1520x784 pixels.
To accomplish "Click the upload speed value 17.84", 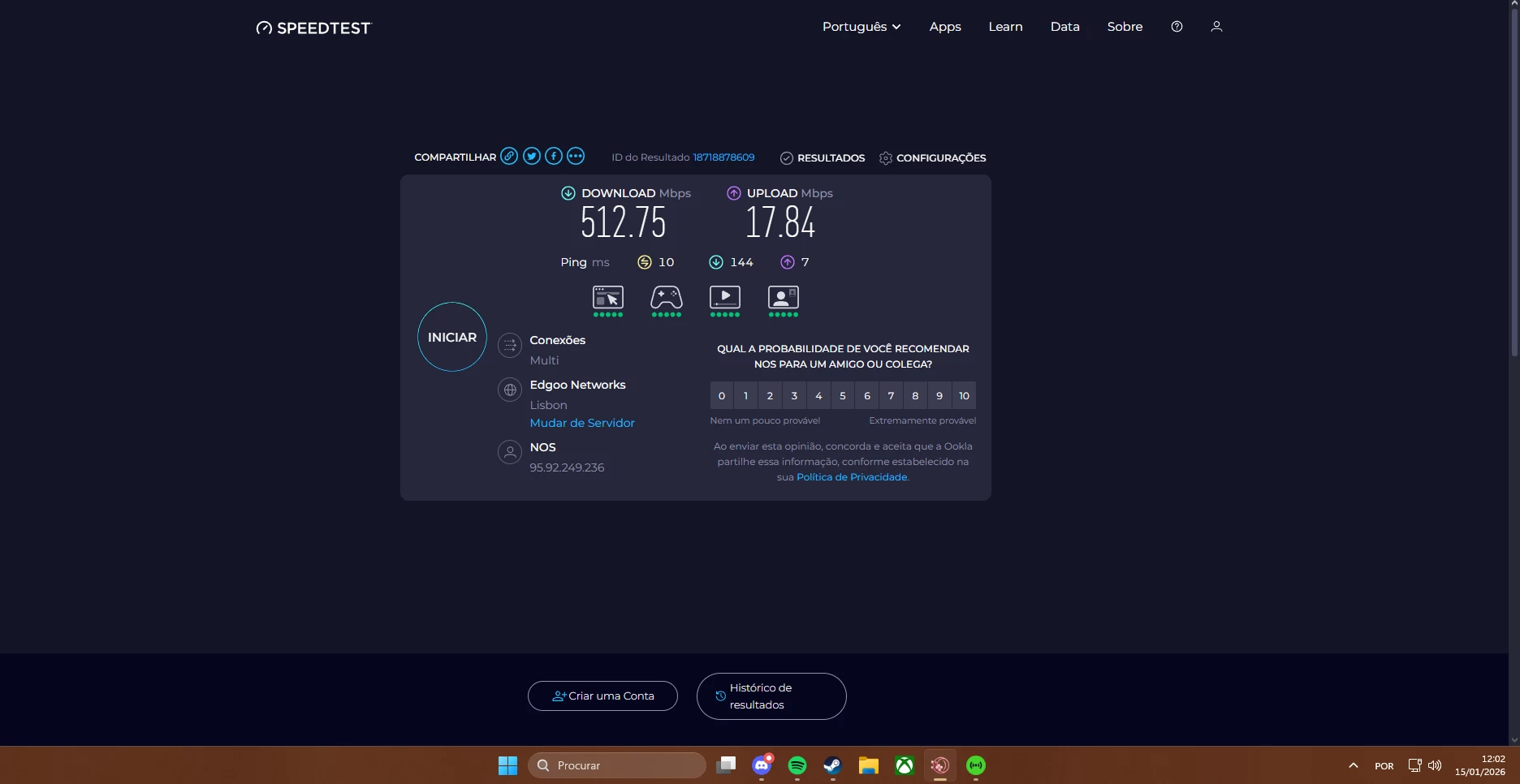I will point(780,222).
